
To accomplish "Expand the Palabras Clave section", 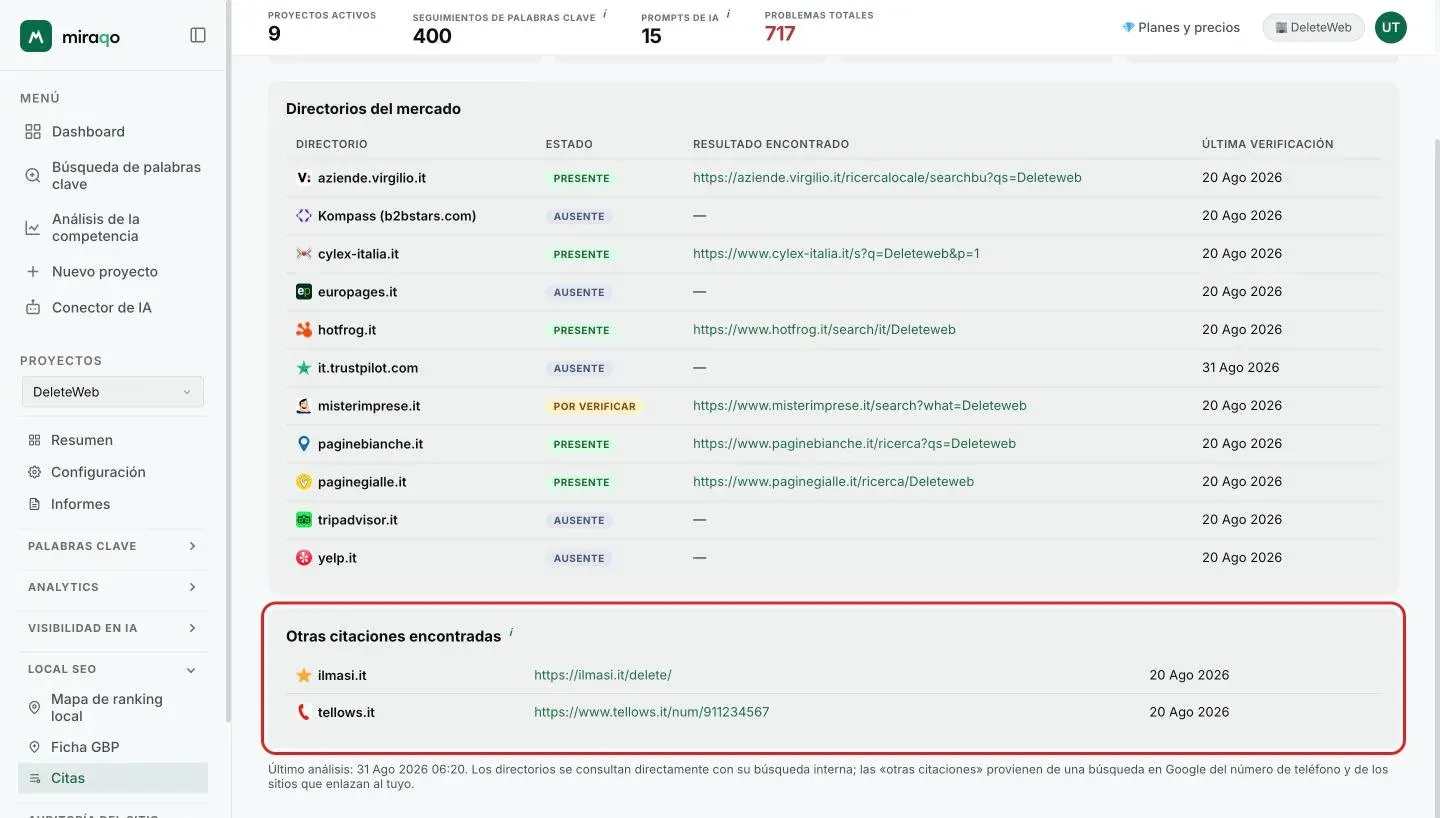I will 113,546.
